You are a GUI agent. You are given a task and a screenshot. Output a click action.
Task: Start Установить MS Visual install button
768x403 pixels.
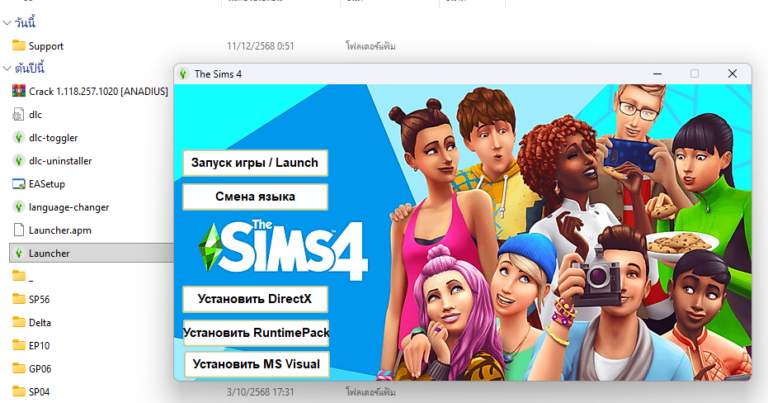pyautogui.click(x=257, y=364)
